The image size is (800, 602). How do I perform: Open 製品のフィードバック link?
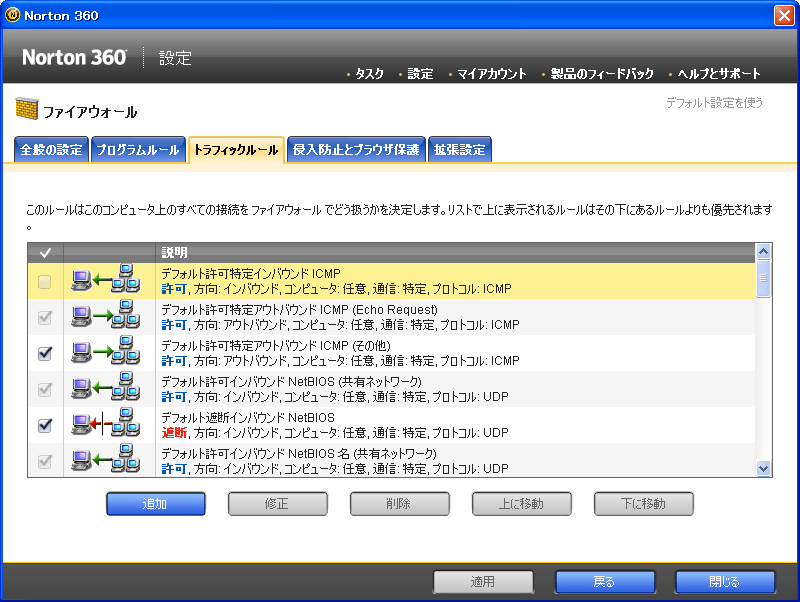pyautogui.click(x=602, y=74)
